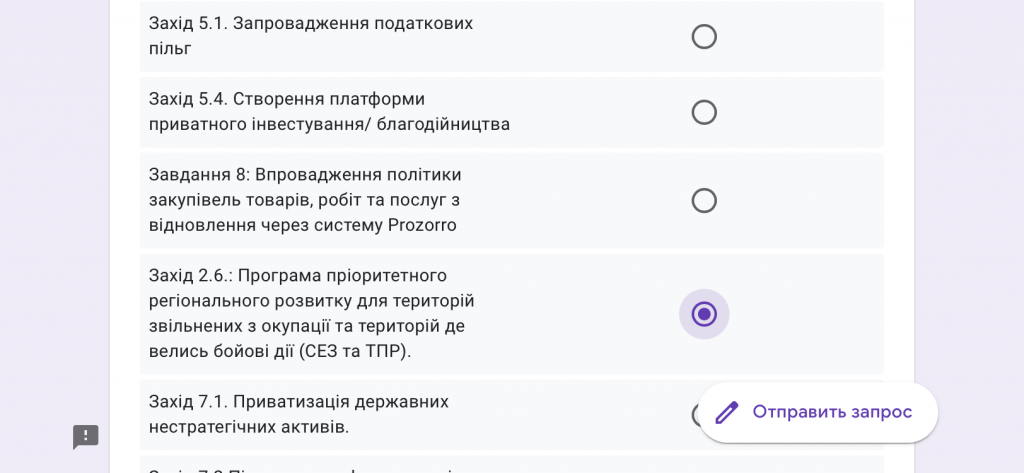Click the row text Захід 5.1 Запровадження податкових пільг
The image size is (1024, 473).
point(311,36)
